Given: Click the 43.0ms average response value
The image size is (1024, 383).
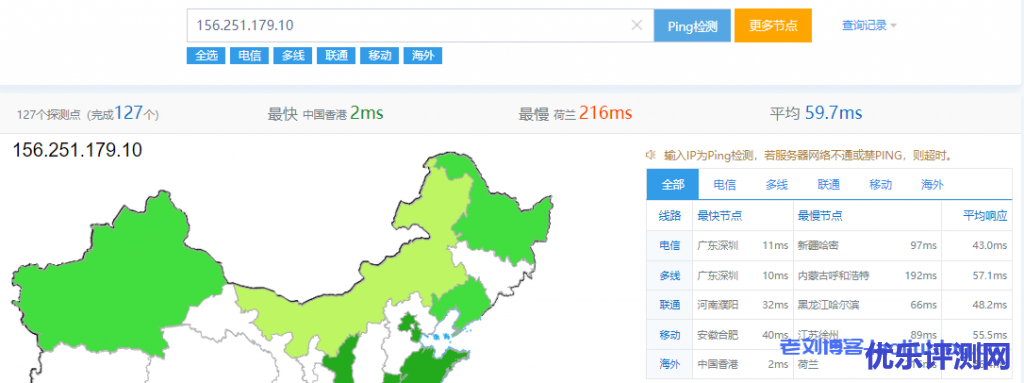Looking at the screenshot, I should tap(989, 246).
